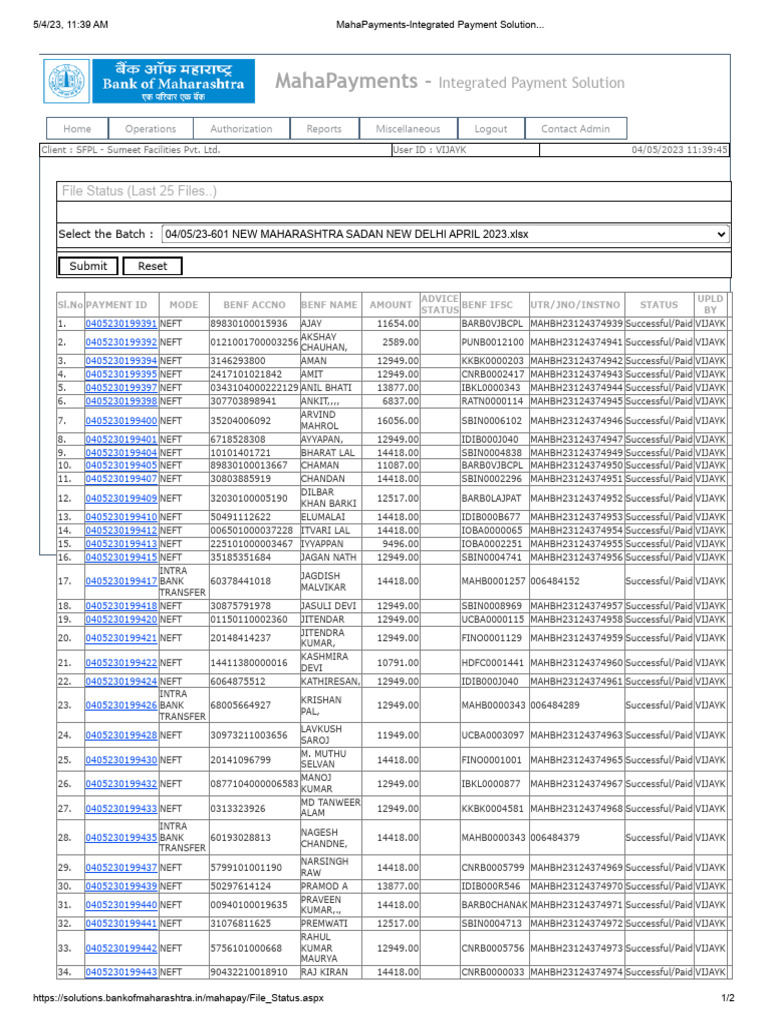Open payment ID 0405230199407 link
Image resolution: width=768 pixels, height=1024 pixels.
click(121, 479)
